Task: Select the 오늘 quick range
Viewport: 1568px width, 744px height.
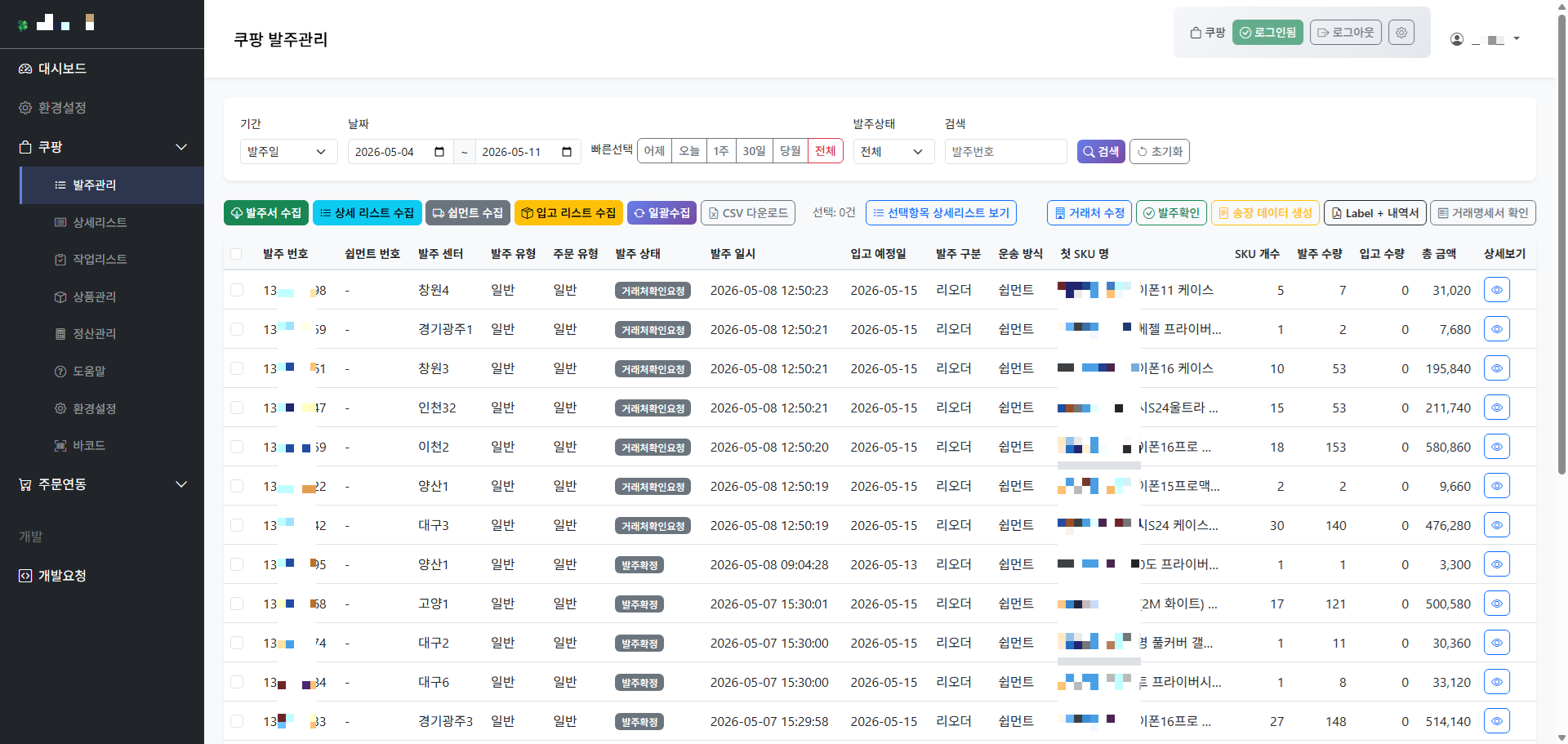Action: click(x=689, y=151)
